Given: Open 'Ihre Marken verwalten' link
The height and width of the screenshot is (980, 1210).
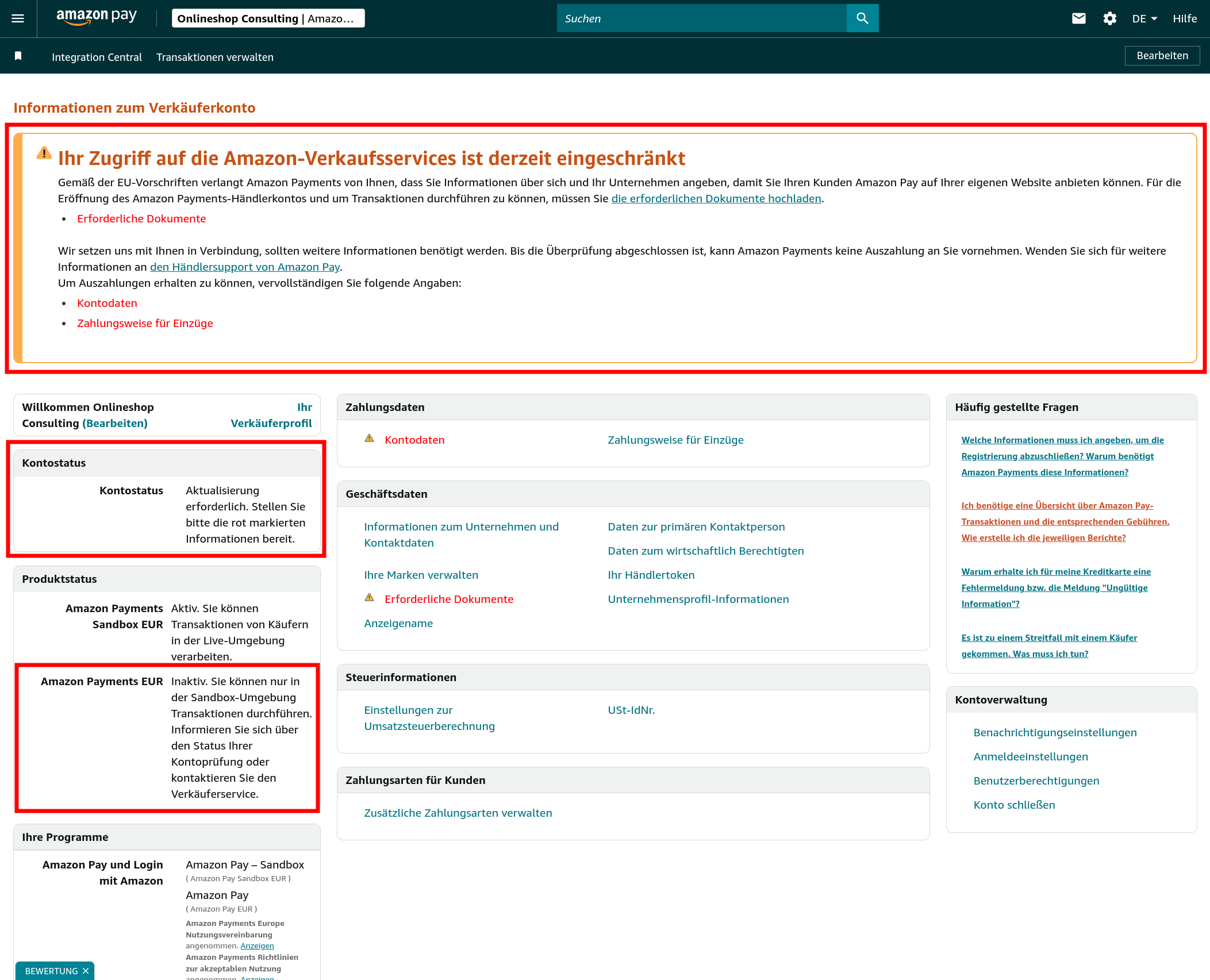Looking at the screenshot, I should point(421,575).
